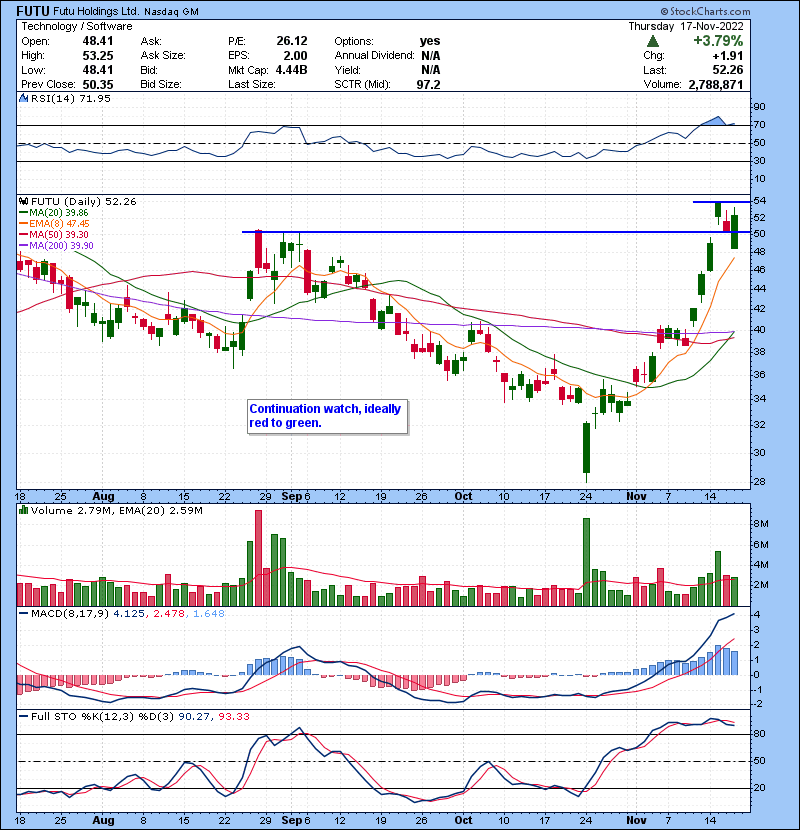Click the MA(20) 39.86 legend entry
800x830 pixels.
click(54, 212)
